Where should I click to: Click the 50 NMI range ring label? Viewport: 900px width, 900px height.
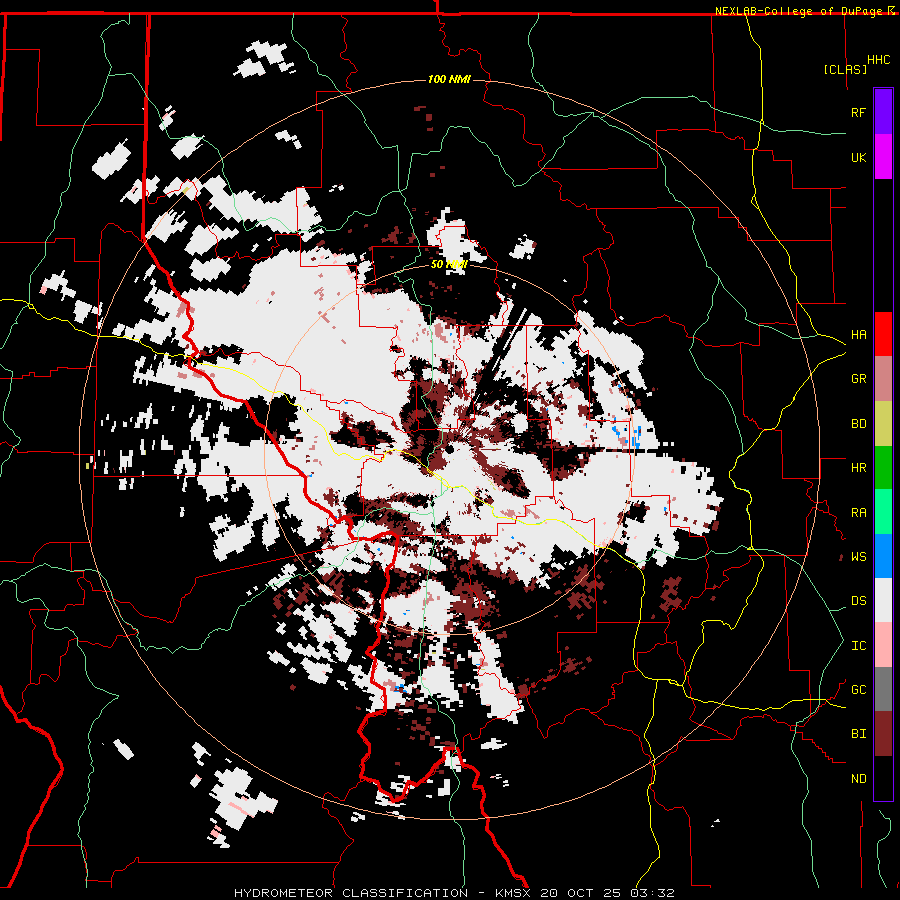(449, 264)
